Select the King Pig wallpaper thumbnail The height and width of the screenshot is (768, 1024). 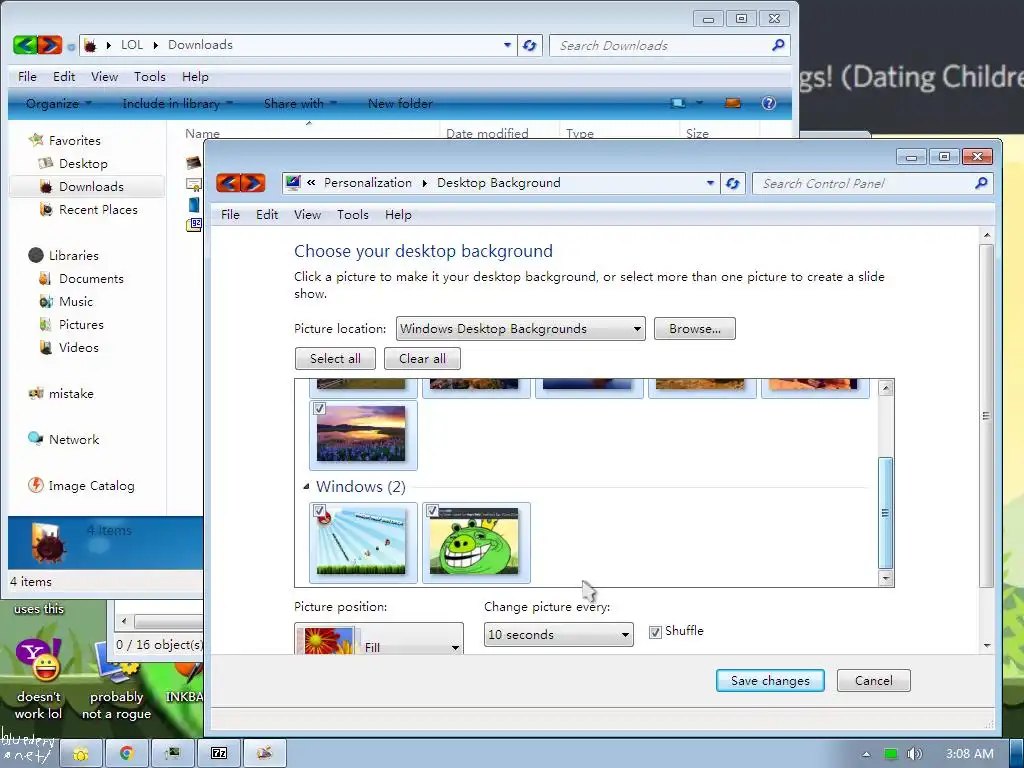point(476,542)
